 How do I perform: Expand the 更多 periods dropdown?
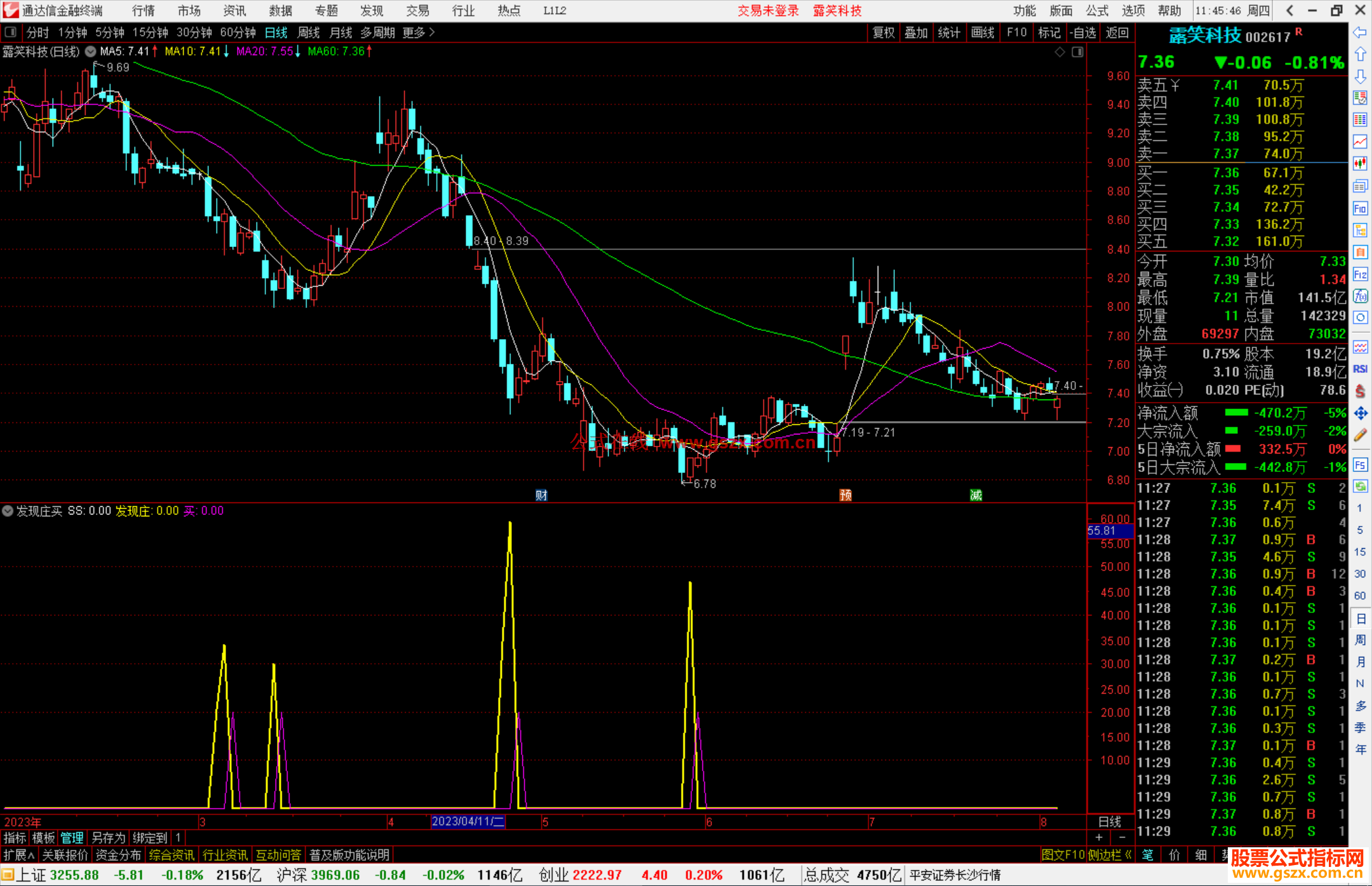click(x=419, y=32)
